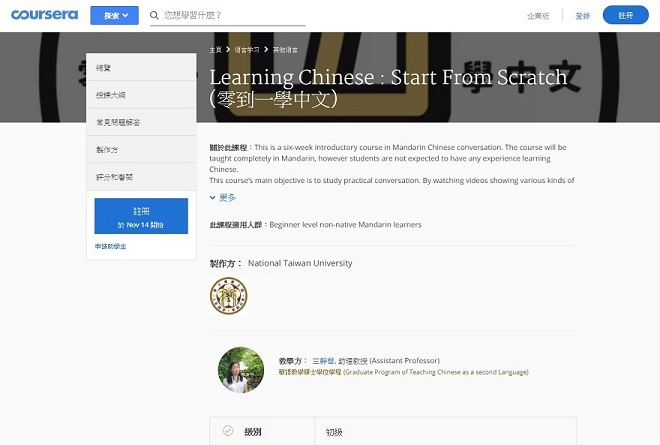Select the 常見問題解答 FAQ sidebar item
The height and width of the screenshot is (445, 660).
(x=141, y=122)
